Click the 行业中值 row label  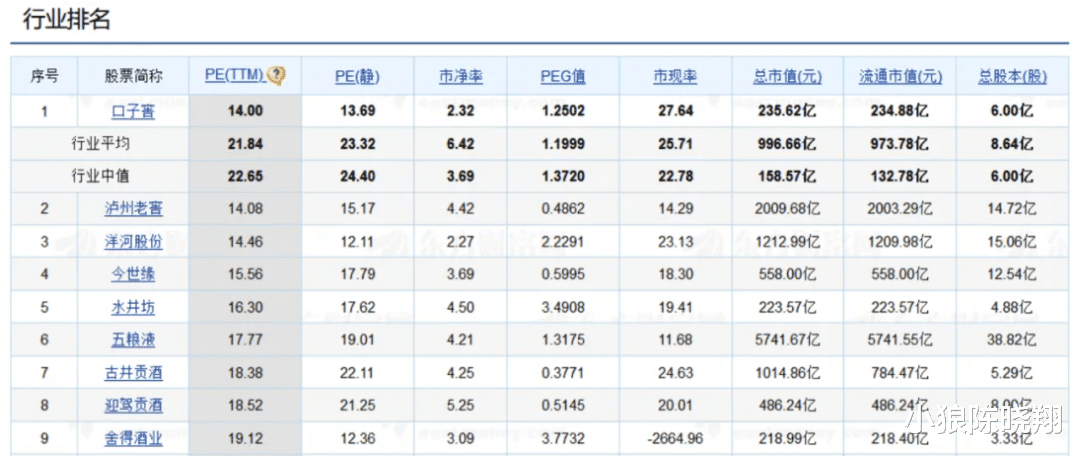[100, 176]
